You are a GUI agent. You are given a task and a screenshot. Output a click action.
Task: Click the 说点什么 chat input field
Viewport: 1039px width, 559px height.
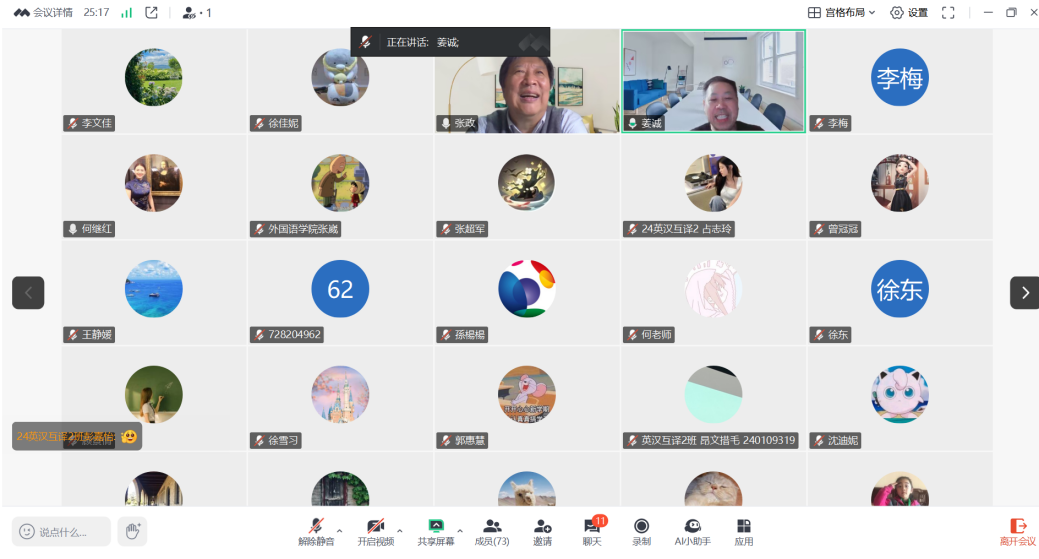(62, 531)
